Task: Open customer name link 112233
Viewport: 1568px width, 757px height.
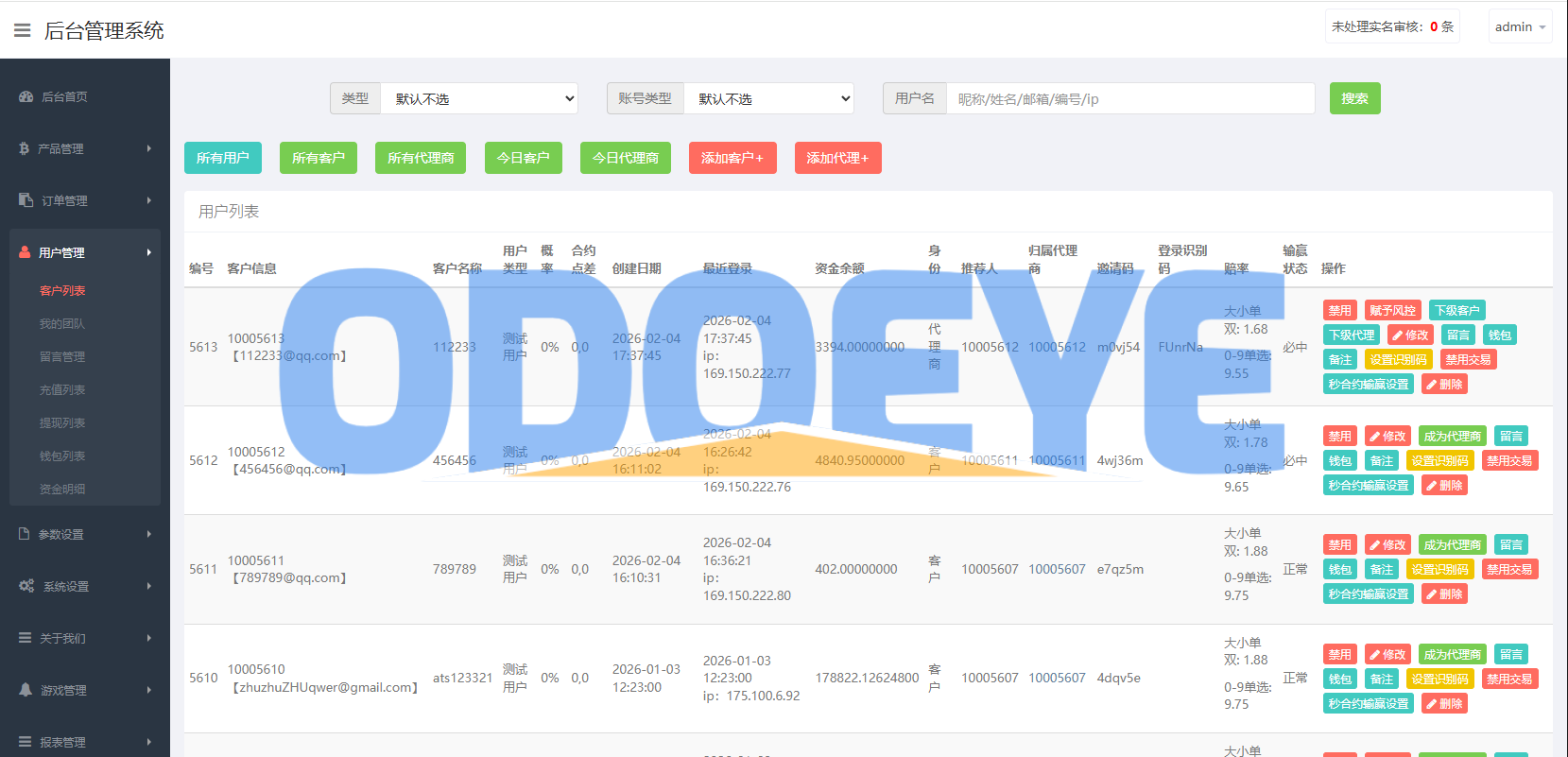Action: click(455, 347)
